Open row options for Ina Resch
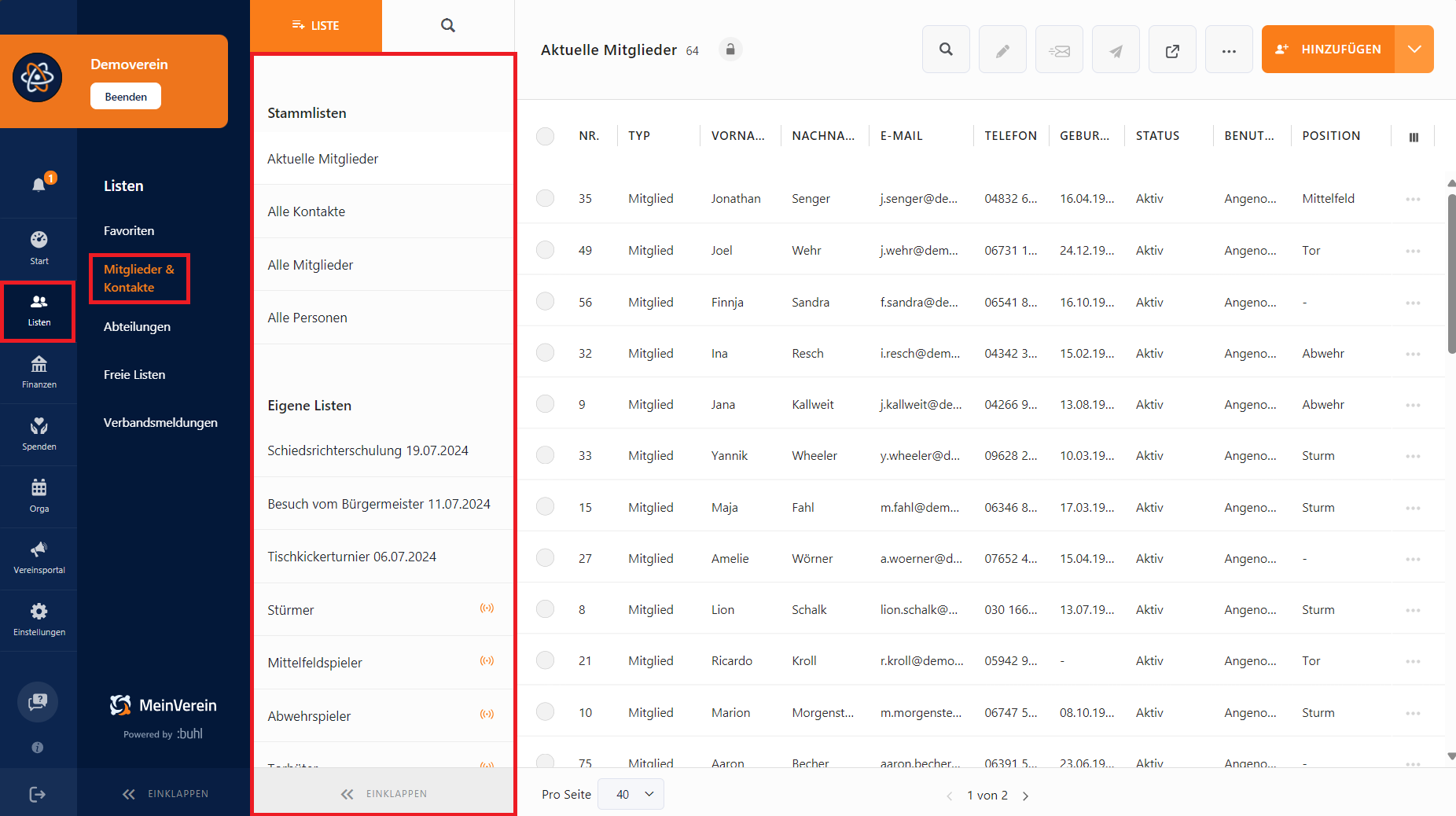Image resolution: width=1456 pixels, height=816 pixels. [x=1413, y=354]
